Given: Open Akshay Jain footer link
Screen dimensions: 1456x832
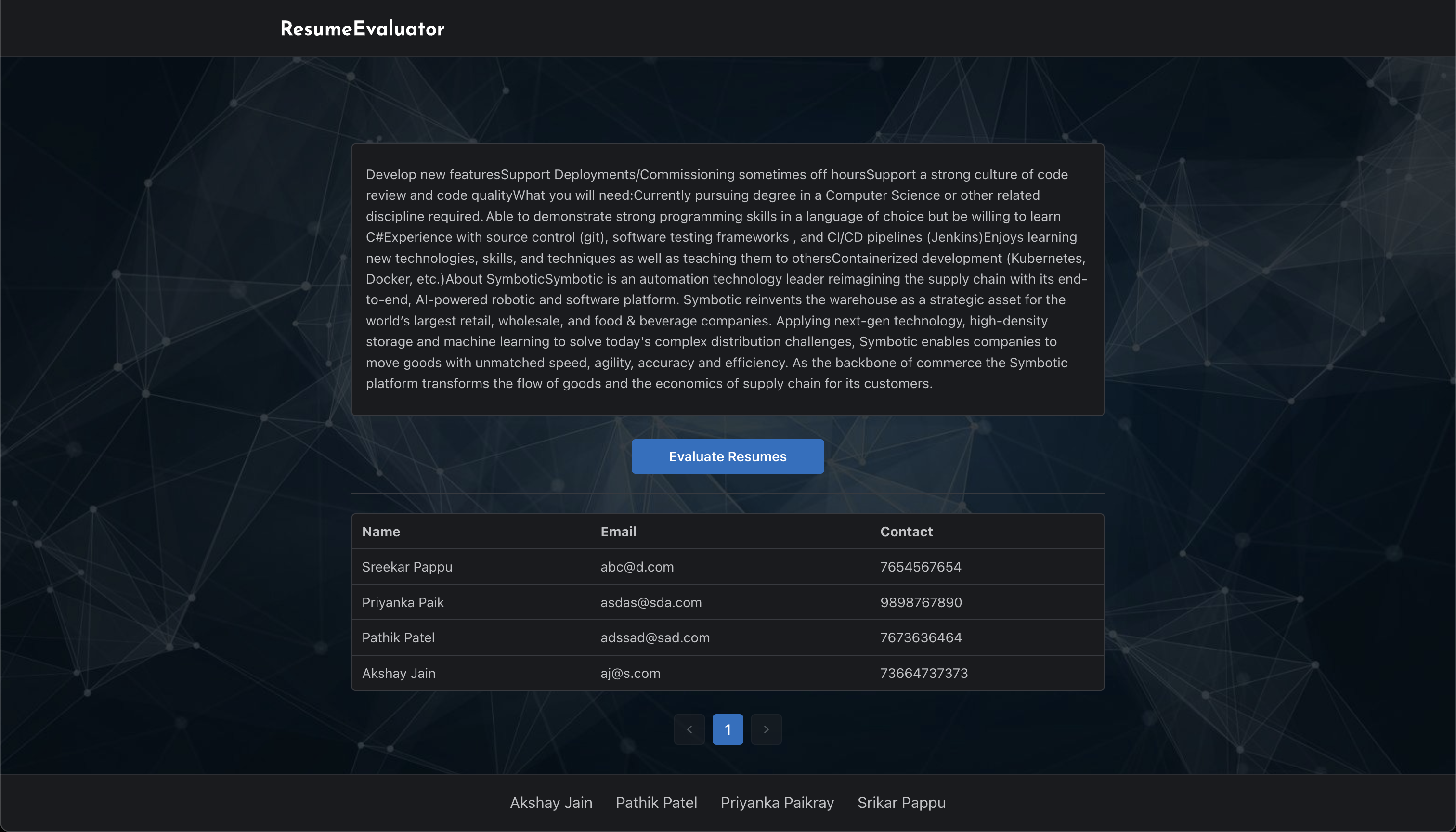Looking at the screenshot, I should coord(551,802).
